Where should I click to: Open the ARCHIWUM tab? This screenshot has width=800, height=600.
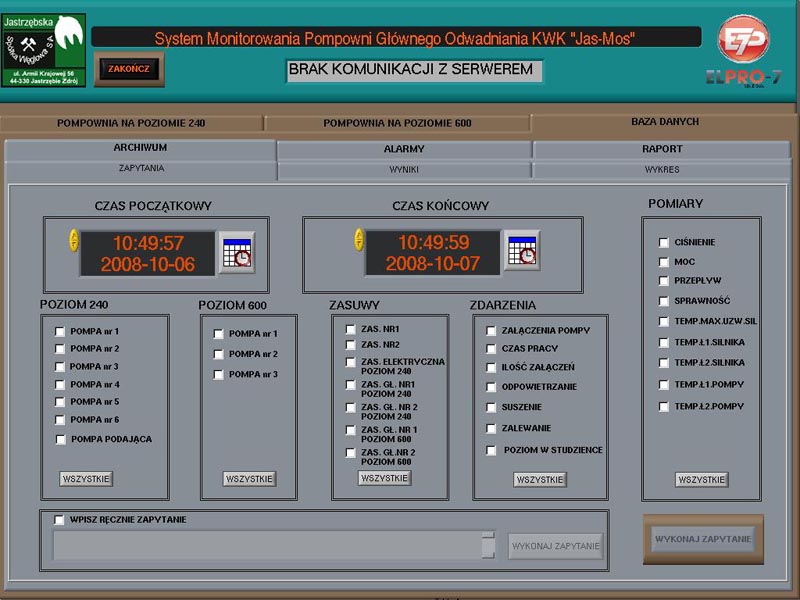(x=140, y=147)
